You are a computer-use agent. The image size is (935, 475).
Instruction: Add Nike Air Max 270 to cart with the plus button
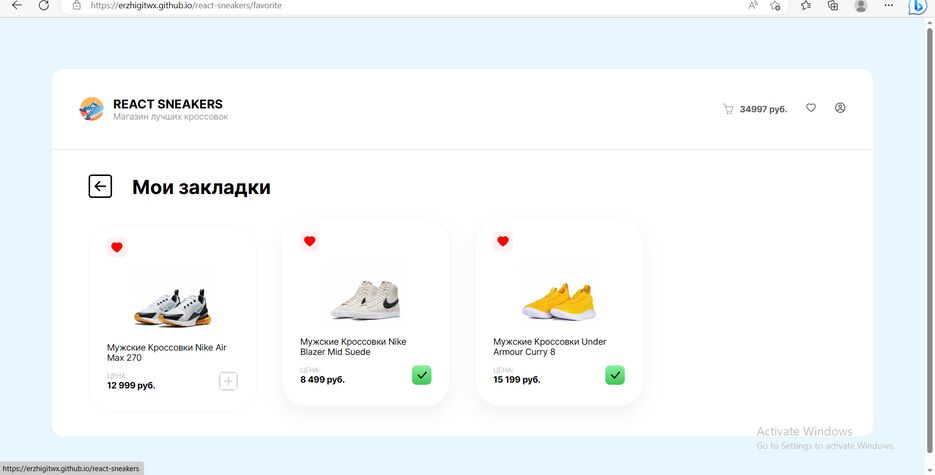(228, 381)
